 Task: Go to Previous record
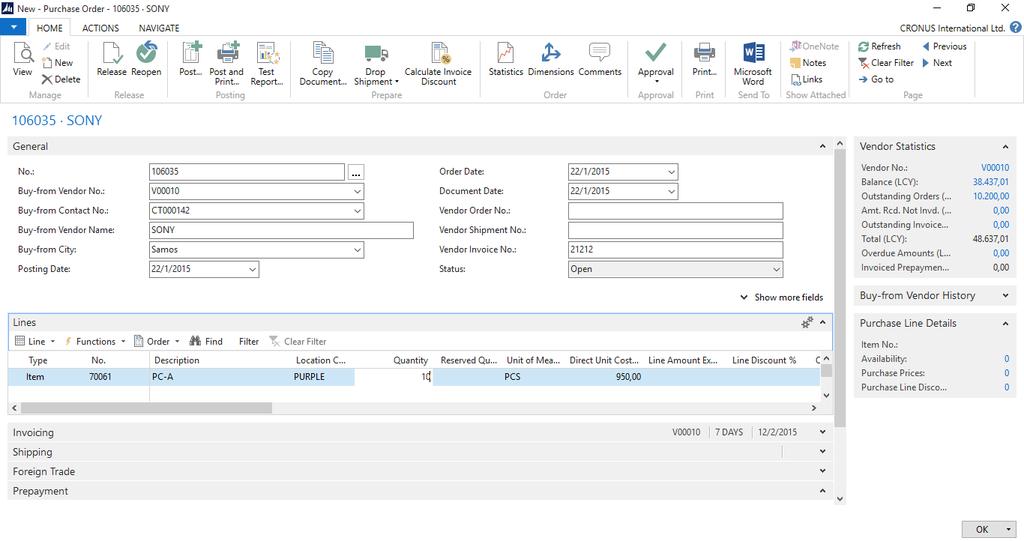point(944,46)
